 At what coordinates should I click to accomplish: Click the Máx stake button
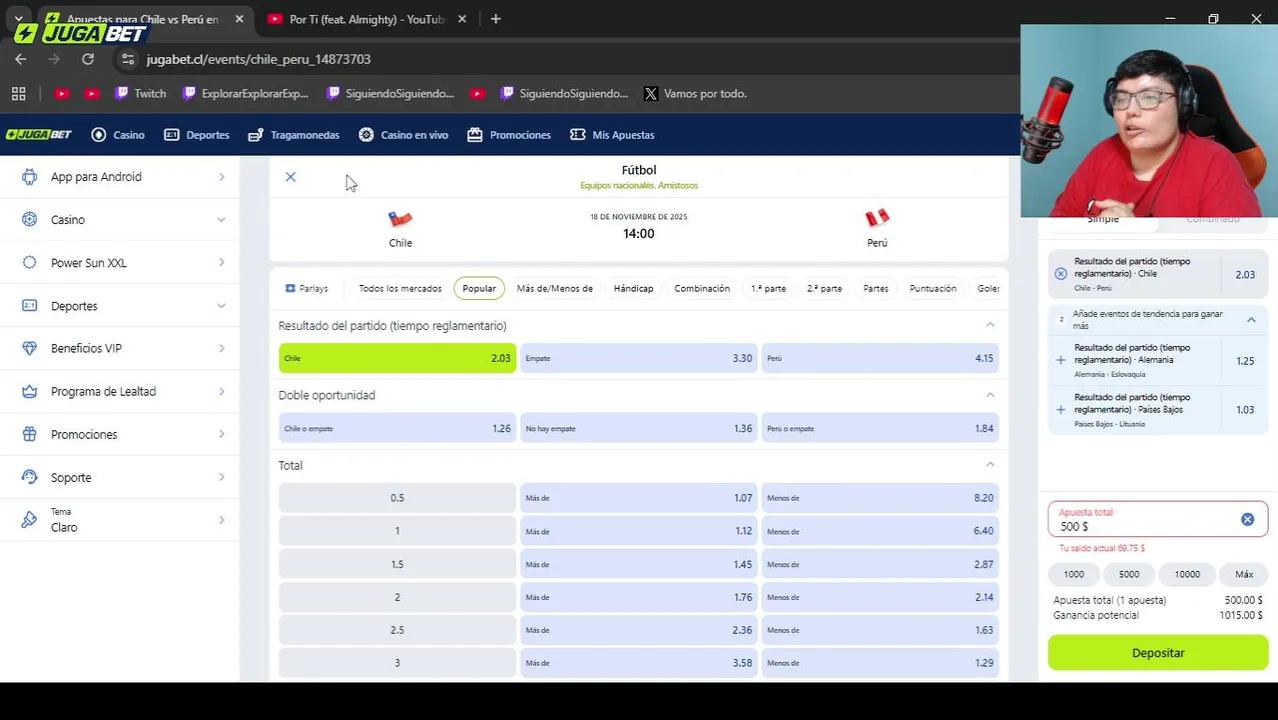pyautogui.click(x=1244, y=574)
